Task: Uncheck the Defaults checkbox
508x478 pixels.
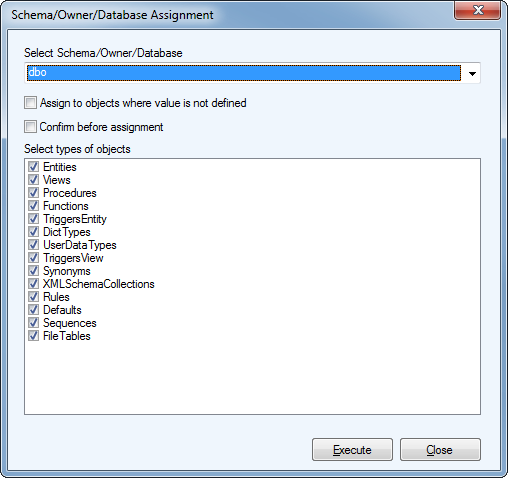Action: click(x=33, y=309)
